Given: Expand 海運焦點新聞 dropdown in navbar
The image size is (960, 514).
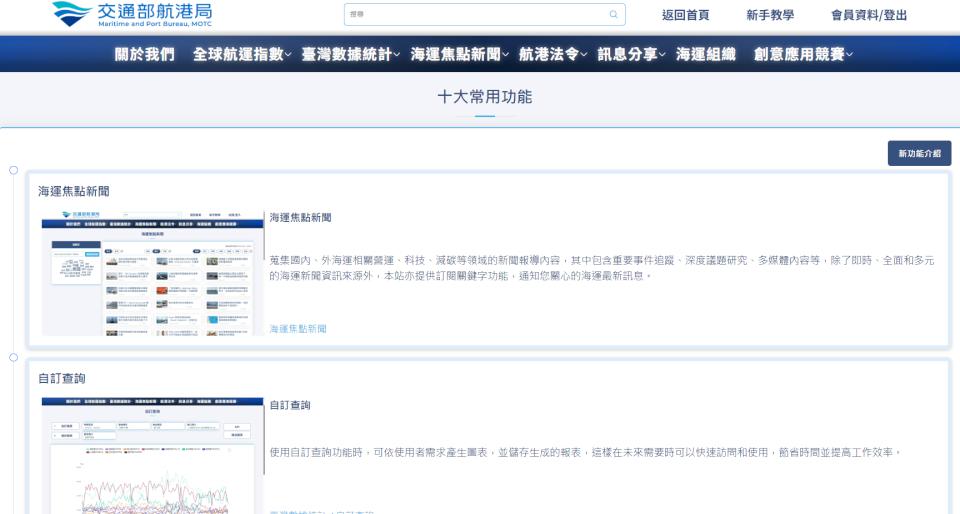Looking at the screenshot, I should tap(460, 54).
